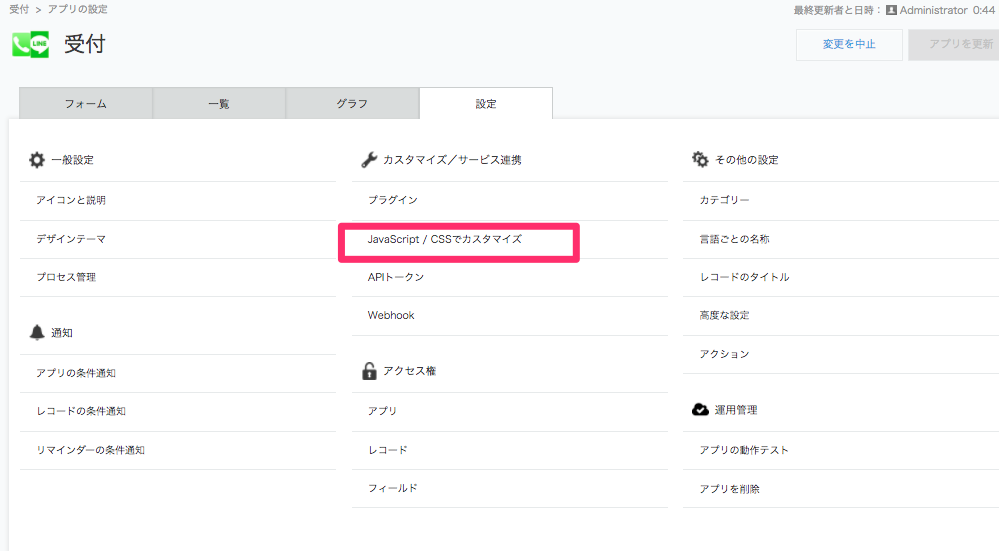Click the cloud icon beside 運用管理
This screenshot has height=551, width=999.
700,410
